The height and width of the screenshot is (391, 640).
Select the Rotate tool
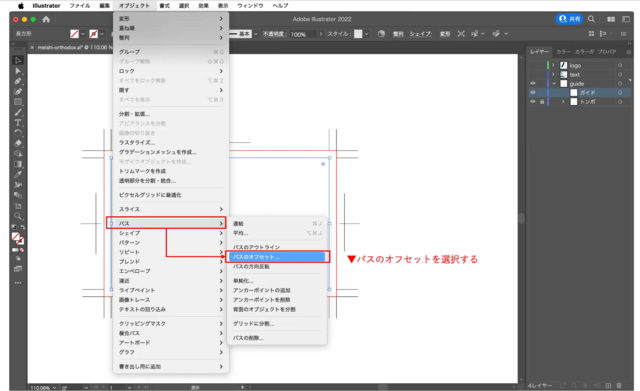18,133
